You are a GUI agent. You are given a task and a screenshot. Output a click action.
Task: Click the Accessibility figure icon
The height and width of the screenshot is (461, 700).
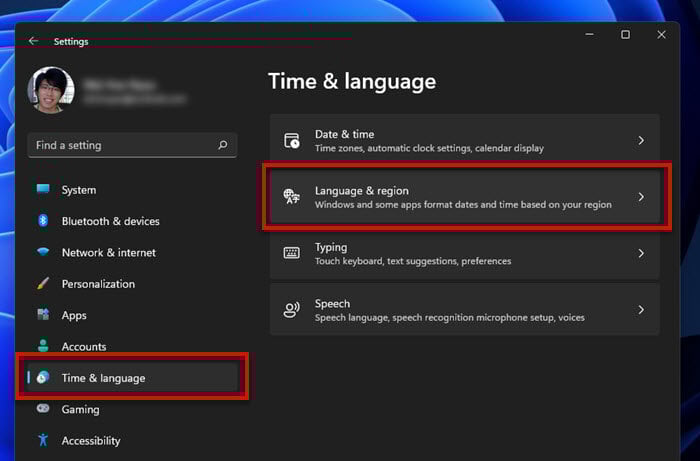[43, 440]
